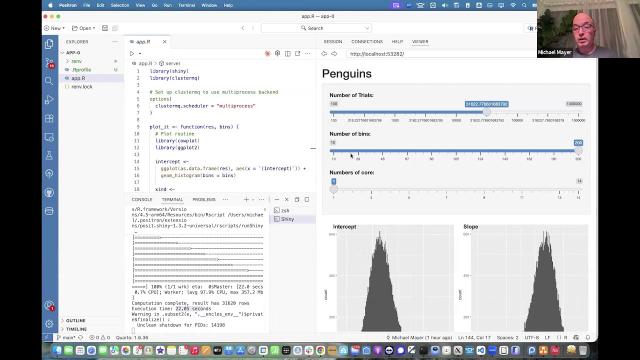
Task: Click the viewer forward arrow
Action: (x=334, y=54)
